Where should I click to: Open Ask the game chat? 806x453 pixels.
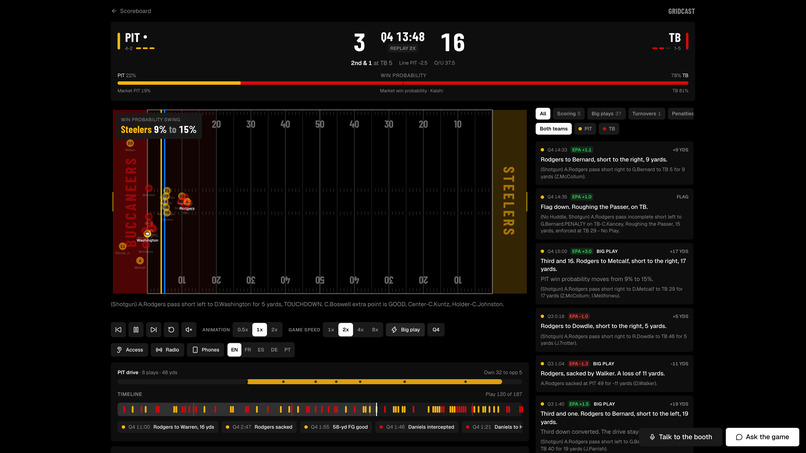762,437
